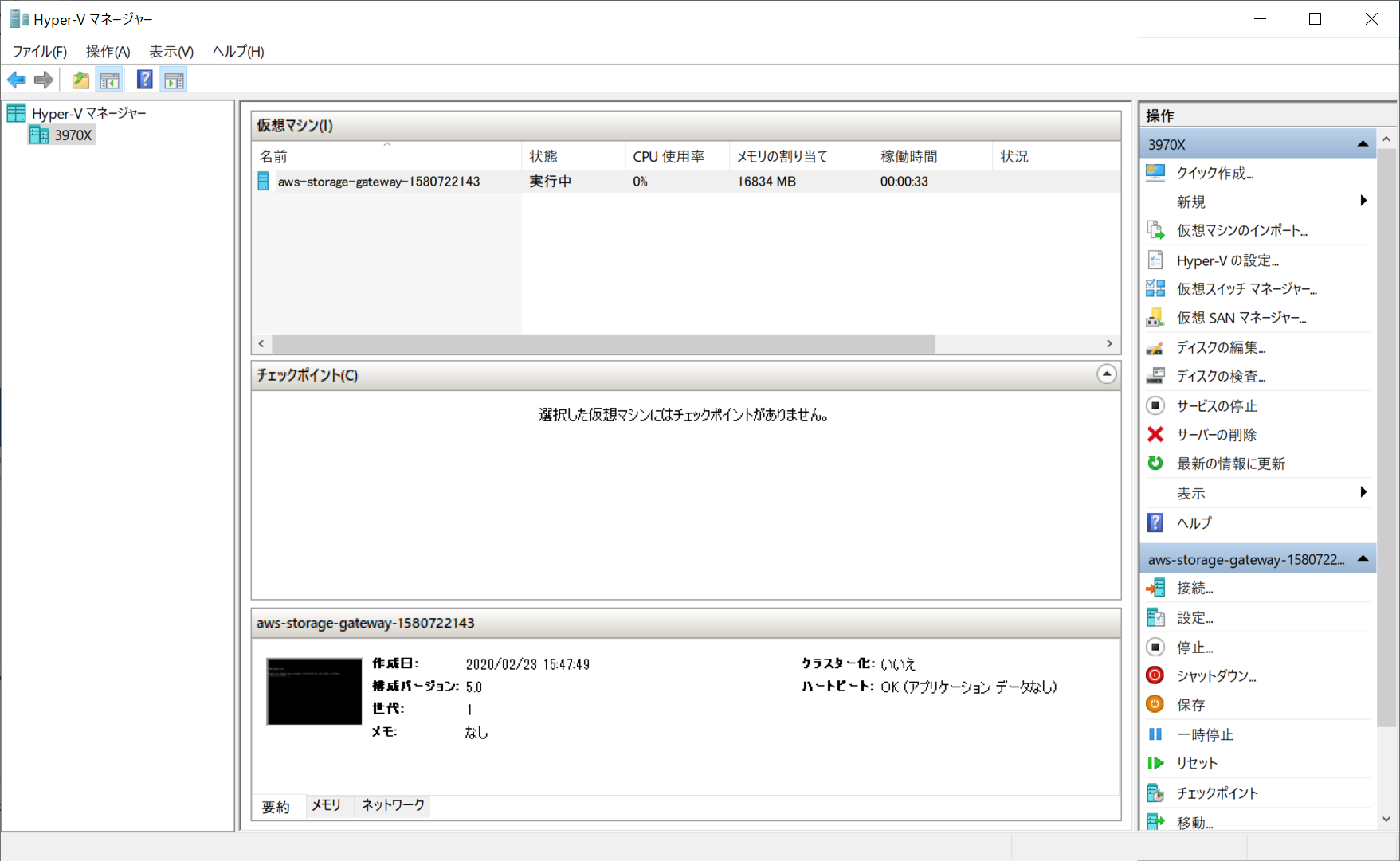Switch to the ネットワーク tab
Screen dimensions: 1400x861
[x=393, y=805]
